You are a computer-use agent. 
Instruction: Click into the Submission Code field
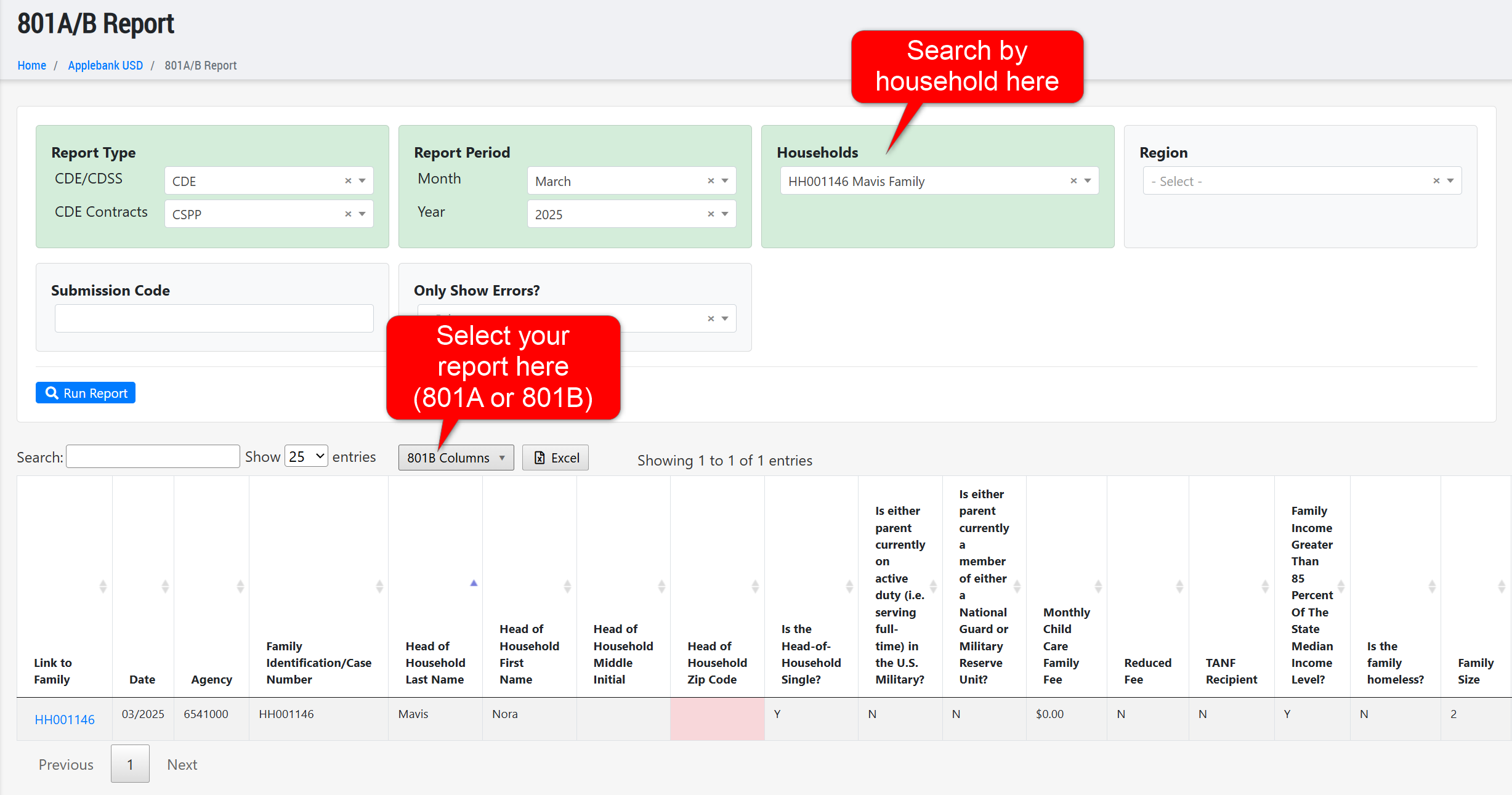tap(214, 319)
